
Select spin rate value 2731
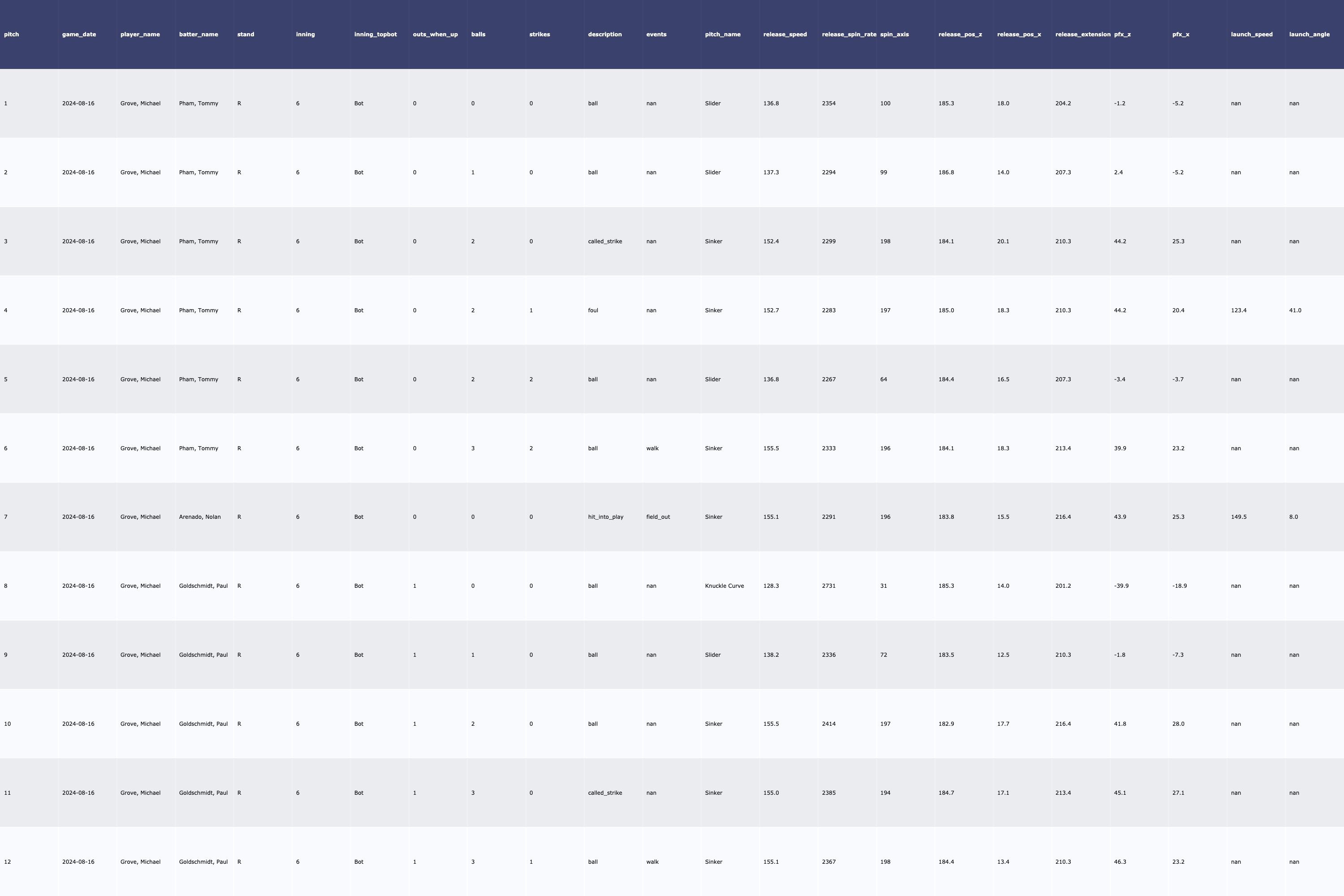[x=828, y=586]
